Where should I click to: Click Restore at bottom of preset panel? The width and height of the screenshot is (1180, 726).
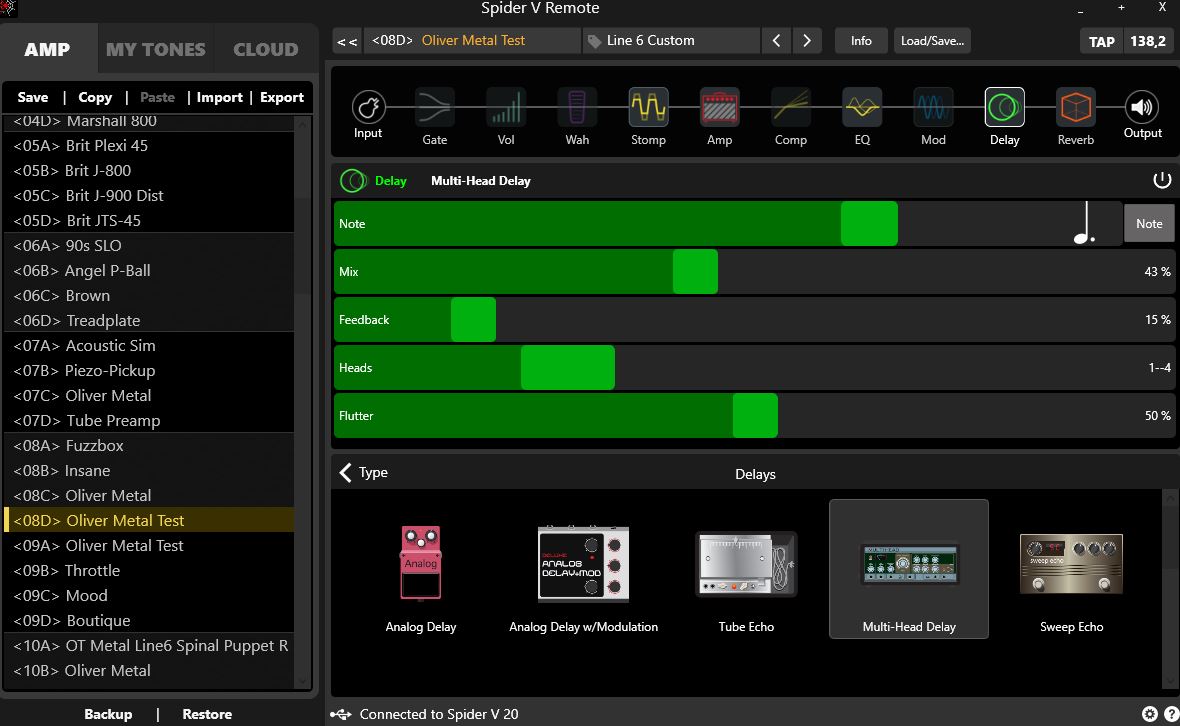[x=207, y=714]
